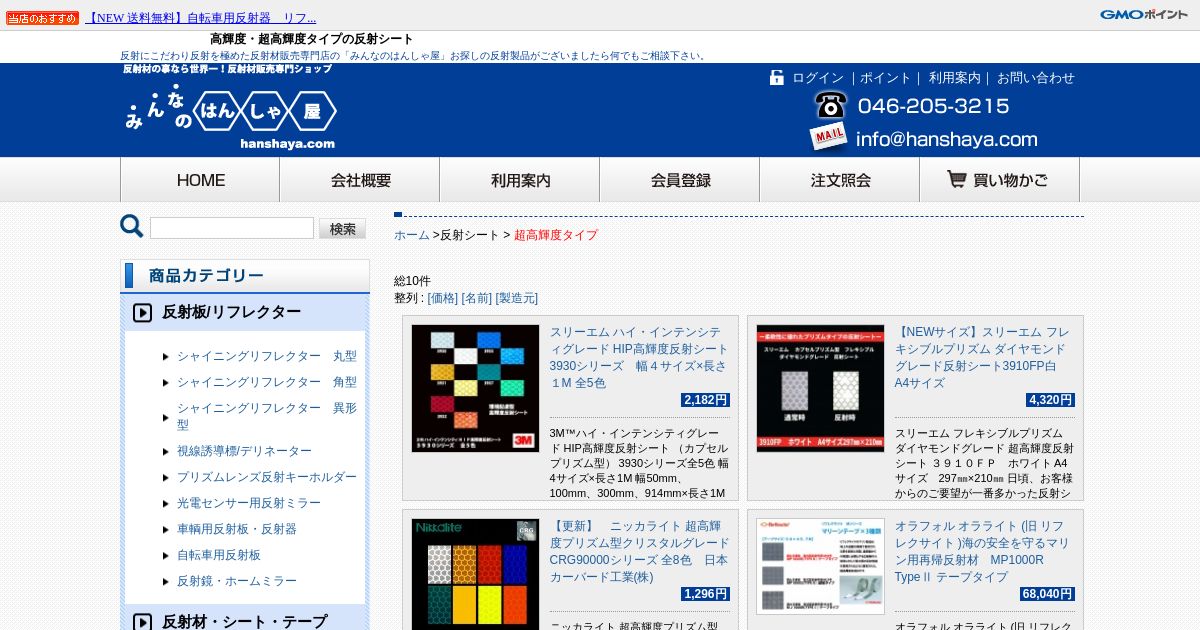Open the 利用案内 navigation tab
This screenshot has height=630, width=1200.
[x=520, y=180]
